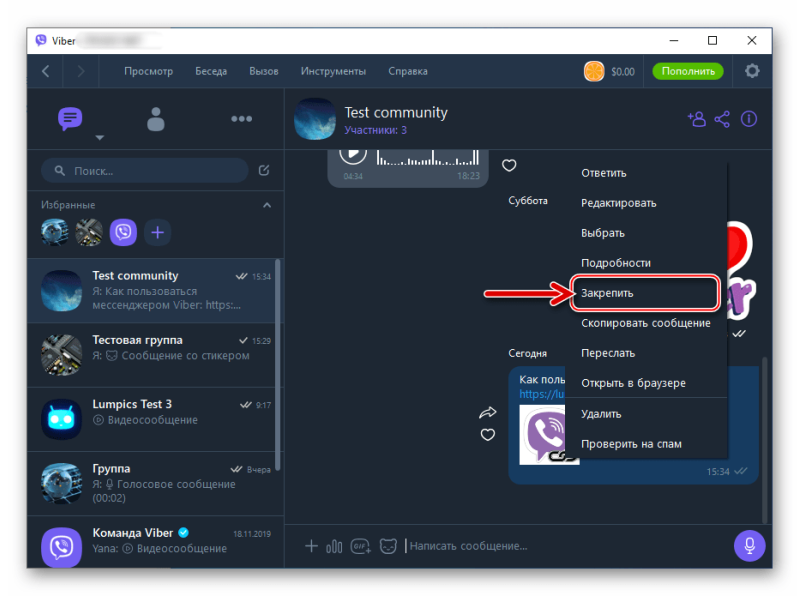
Task: Open the Просмотр menu
Action: click(x=148, y=71)
